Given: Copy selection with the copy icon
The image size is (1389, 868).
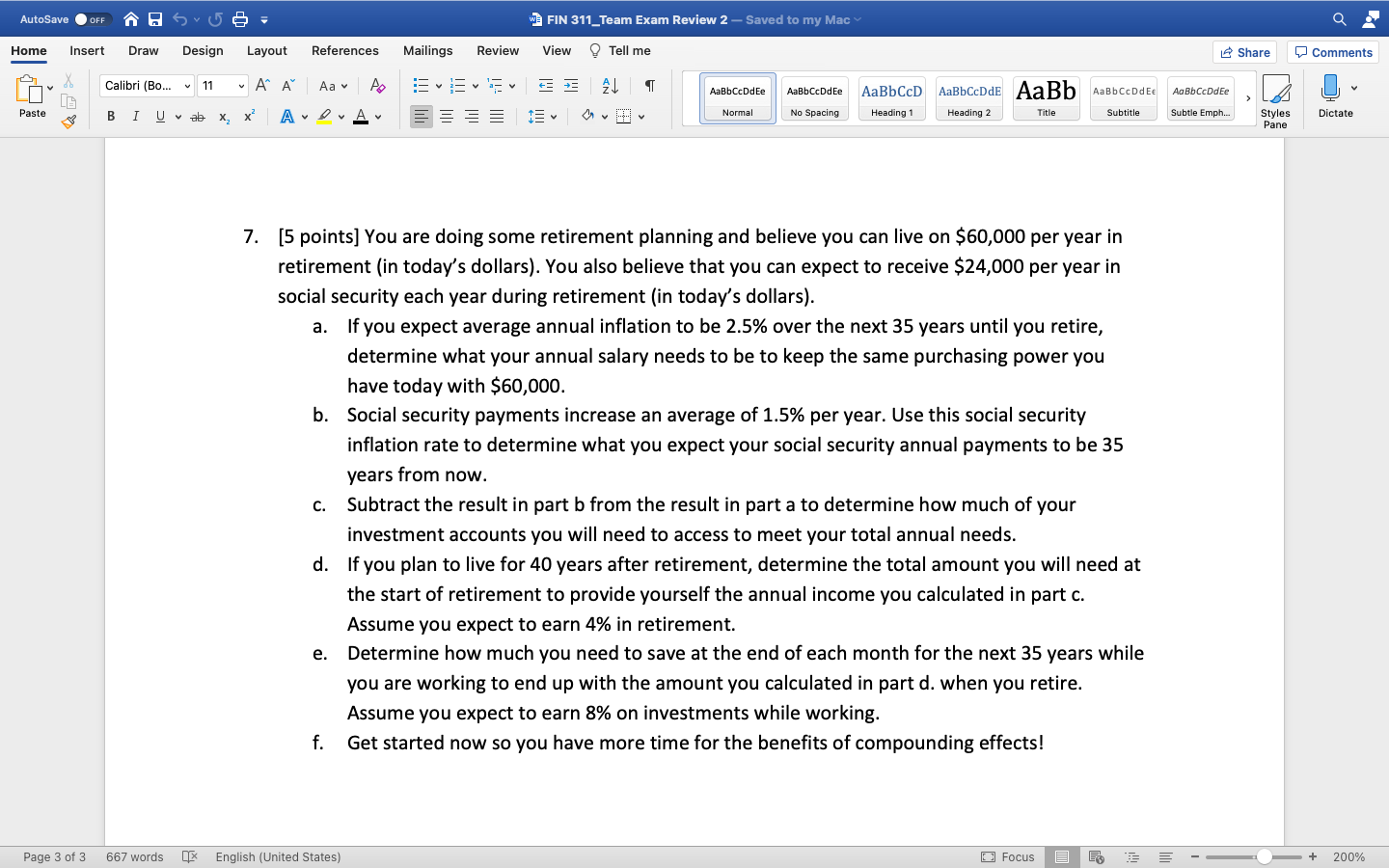Looking at the screenshot, I should [x=68, y=101].
